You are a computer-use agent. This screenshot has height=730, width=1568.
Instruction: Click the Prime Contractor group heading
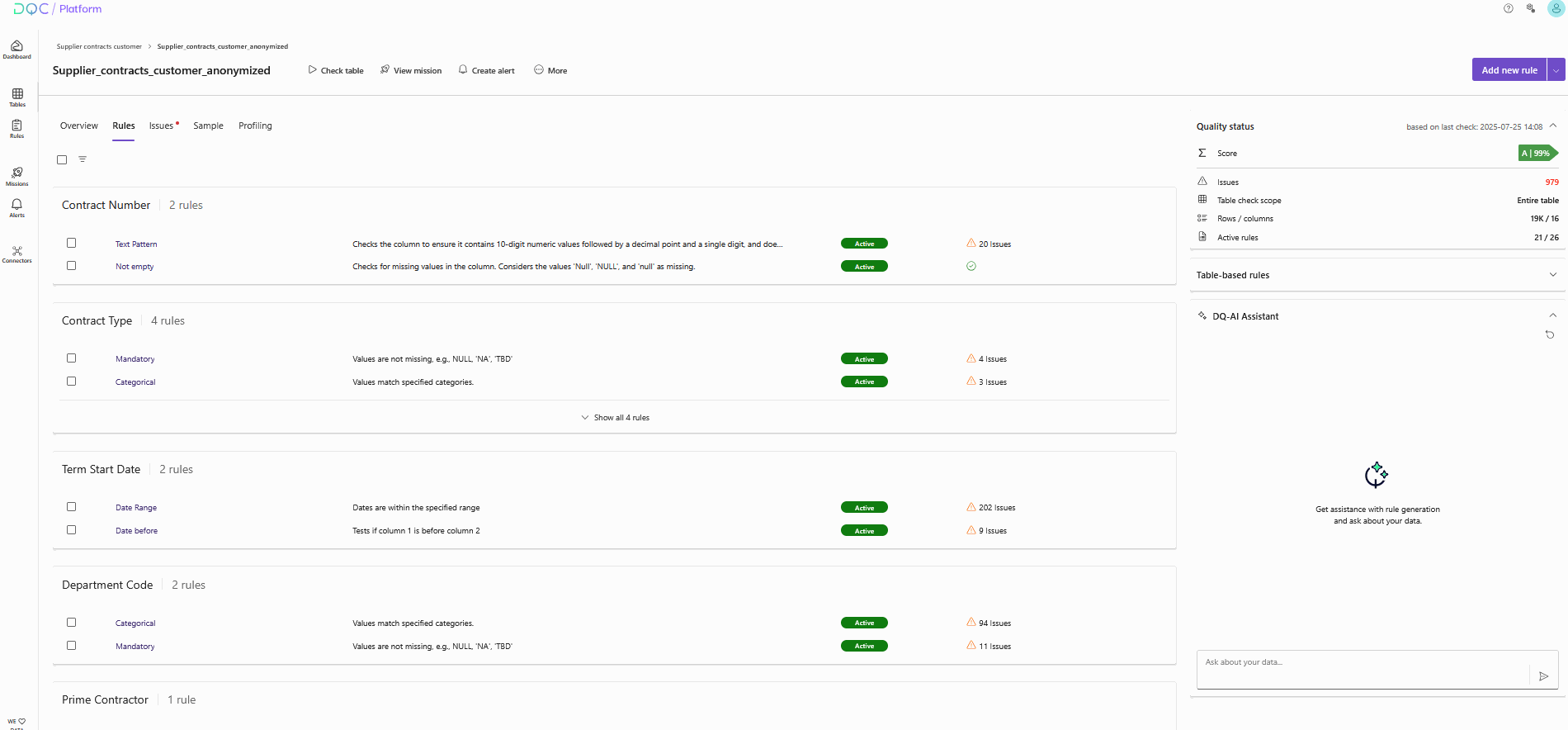click(105, 699)
